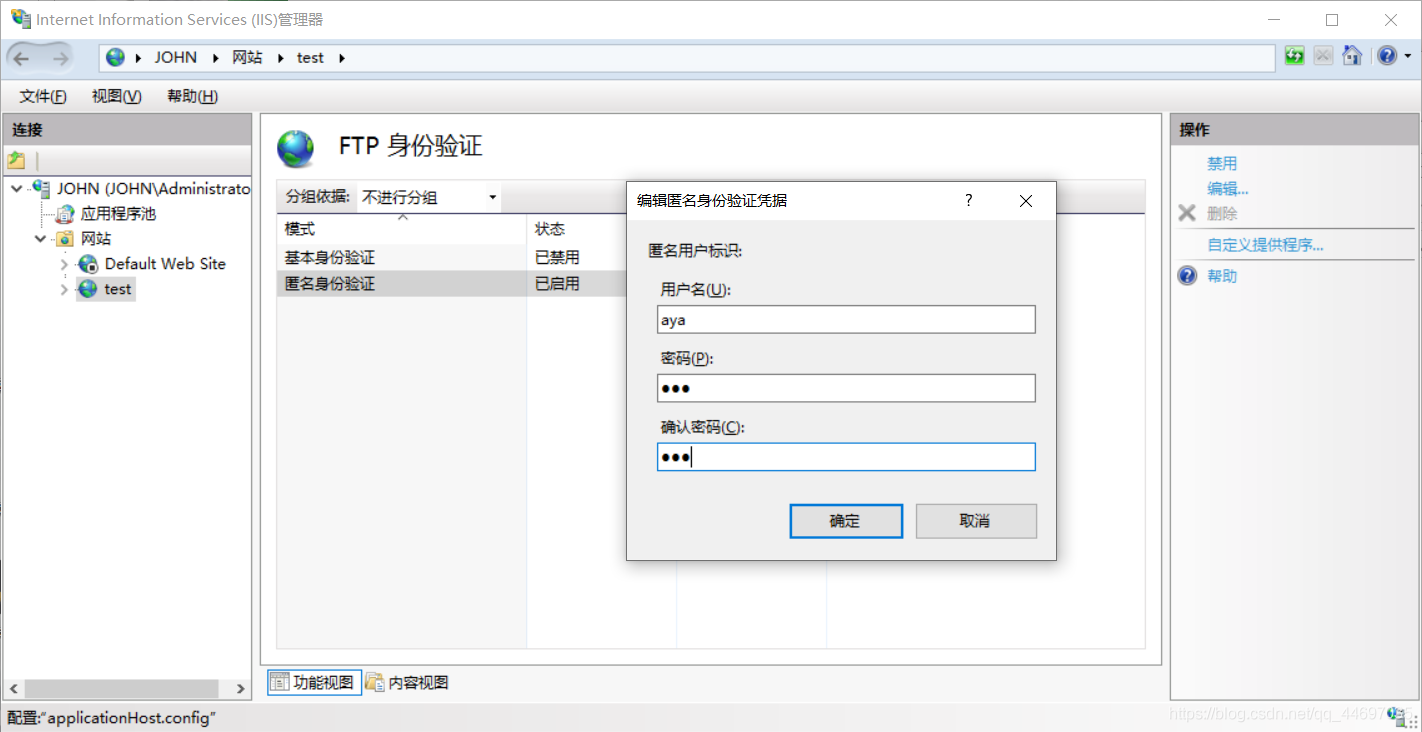Click the JOHN server node icon
Screen dimensions: 1422x732
[41, 188]
